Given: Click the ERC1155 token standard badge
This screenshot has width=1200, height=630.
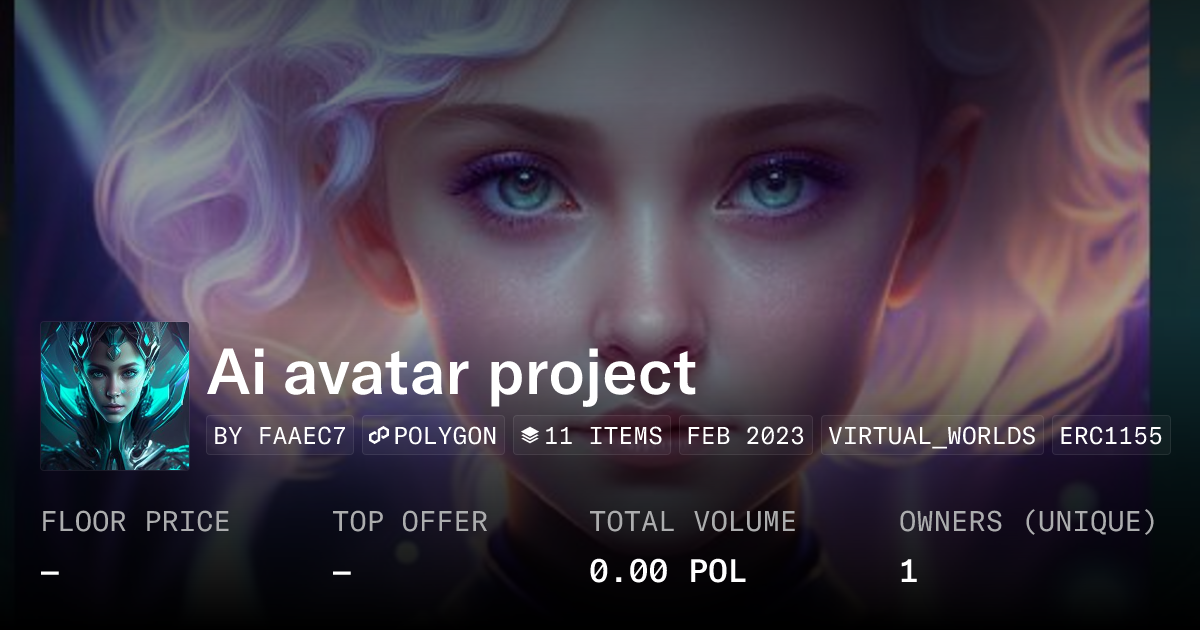Looking at the screenshot, I should 1111,436.
